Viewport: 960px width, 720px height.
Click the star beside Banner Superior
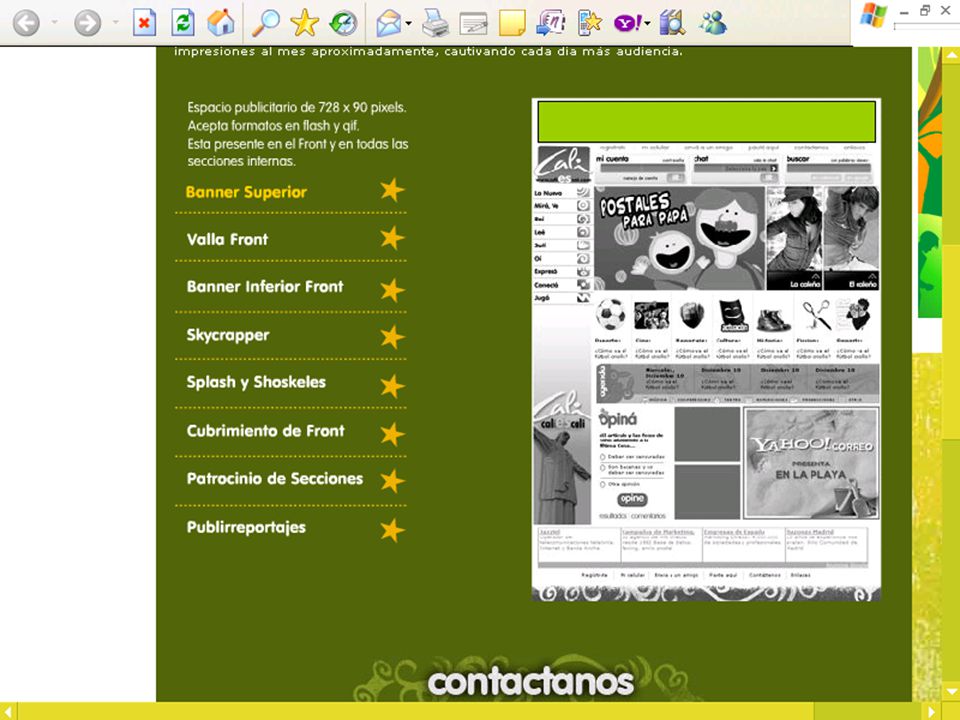392,190
